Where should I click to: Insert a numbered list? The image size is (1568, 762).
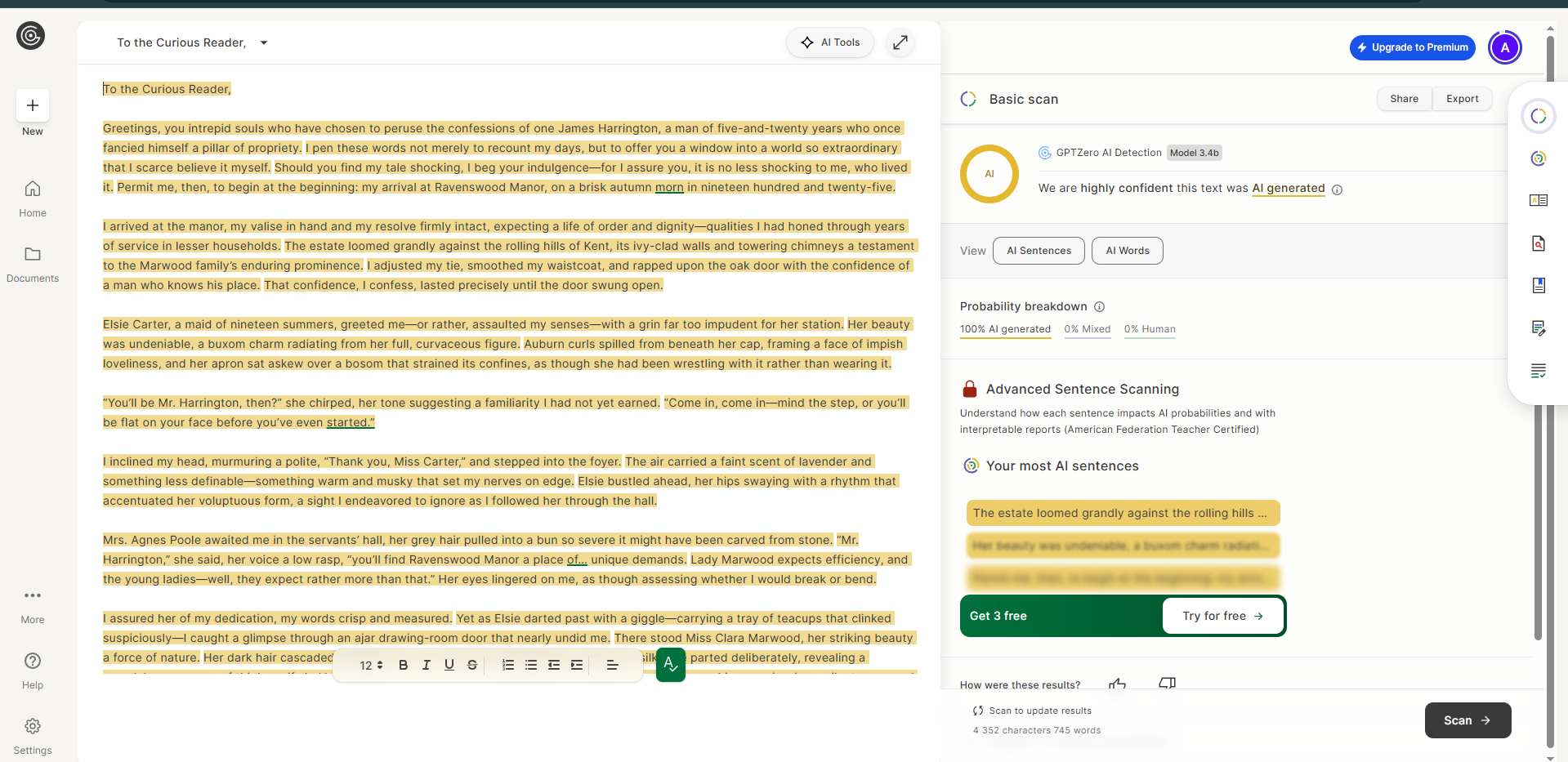click(507, 665)
